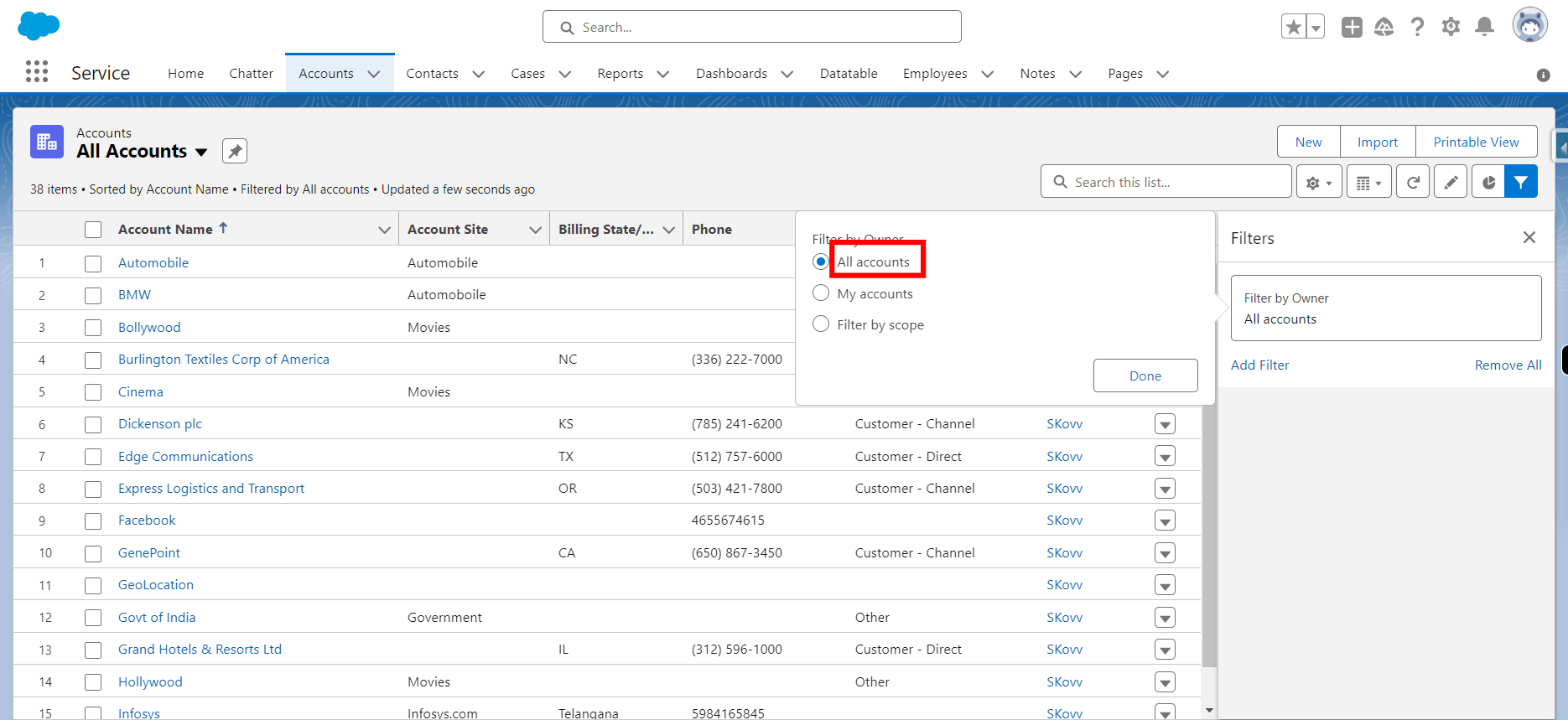Click the Remove All link
Image resolution: width=1568 pixels, height=720 pixels.
click(1508, 365)
